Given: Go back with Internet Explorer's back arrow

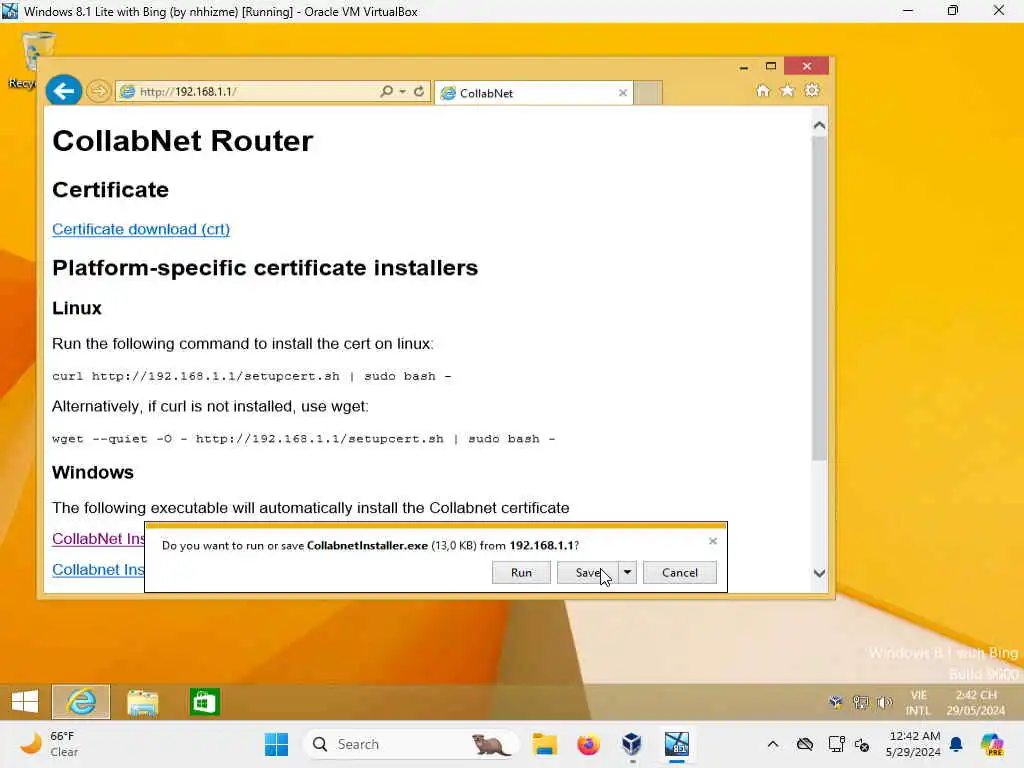Looking at the screenshot, I should click(63, 90).
